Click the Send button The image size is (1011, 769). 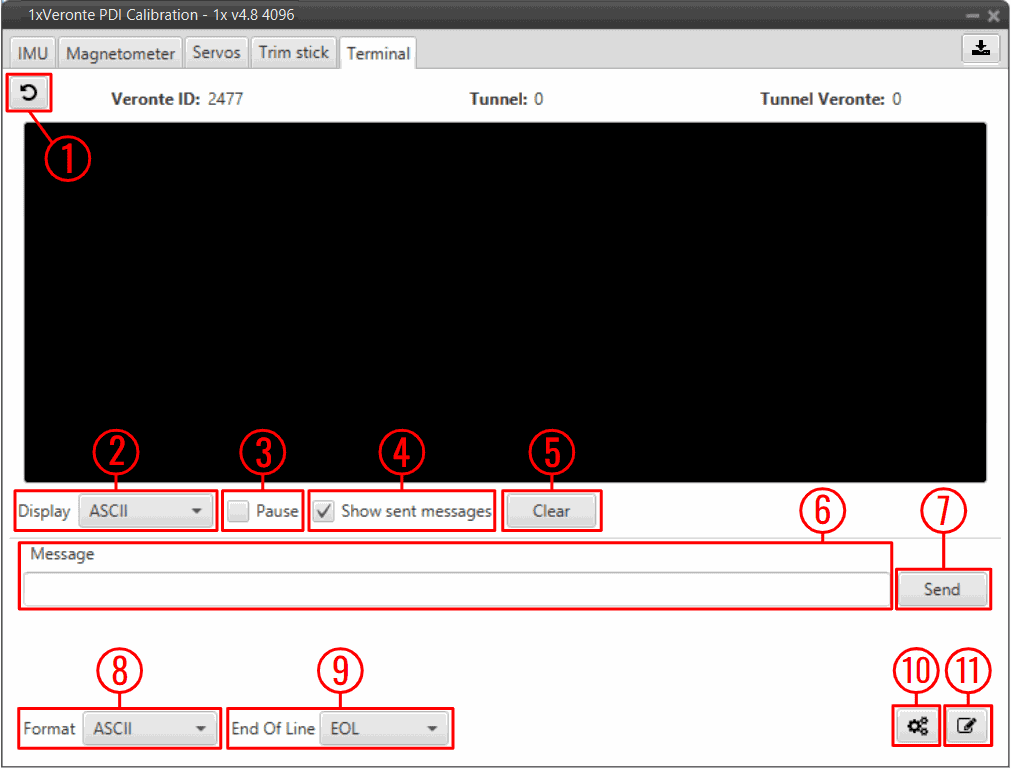coord(941,589)
